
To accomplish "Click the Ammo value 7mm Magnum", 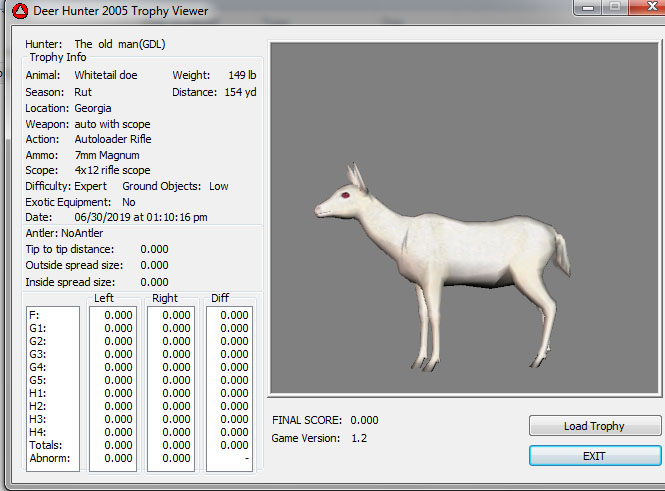I will coord(107,155).
